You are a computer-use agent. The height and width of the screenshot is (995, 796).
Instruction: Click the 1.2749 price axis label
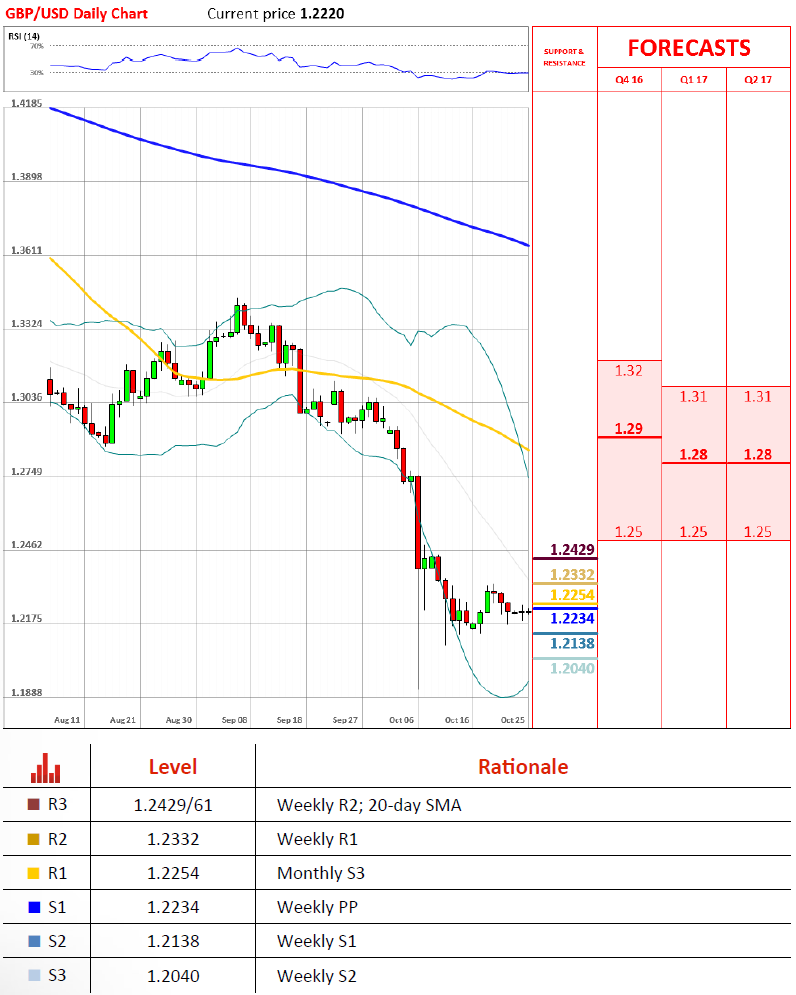point(27,471)
